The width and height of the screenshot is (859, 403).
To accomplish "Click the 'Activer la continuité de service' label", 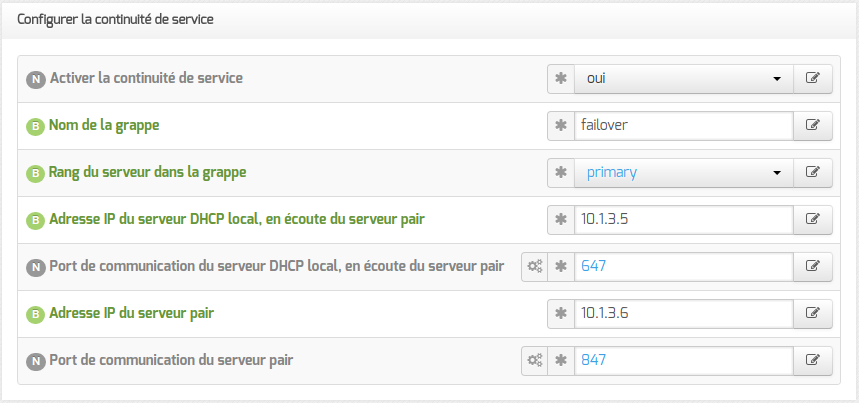I will coord(146,78).
